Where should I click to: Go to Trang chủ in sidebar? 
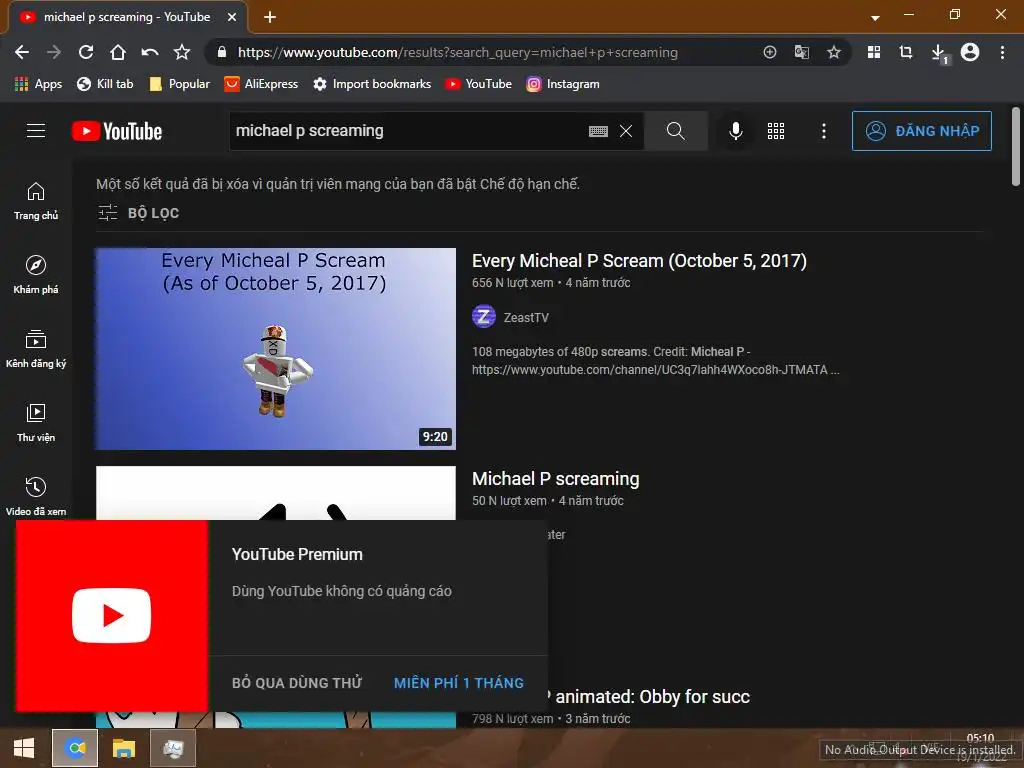(36, 201)
